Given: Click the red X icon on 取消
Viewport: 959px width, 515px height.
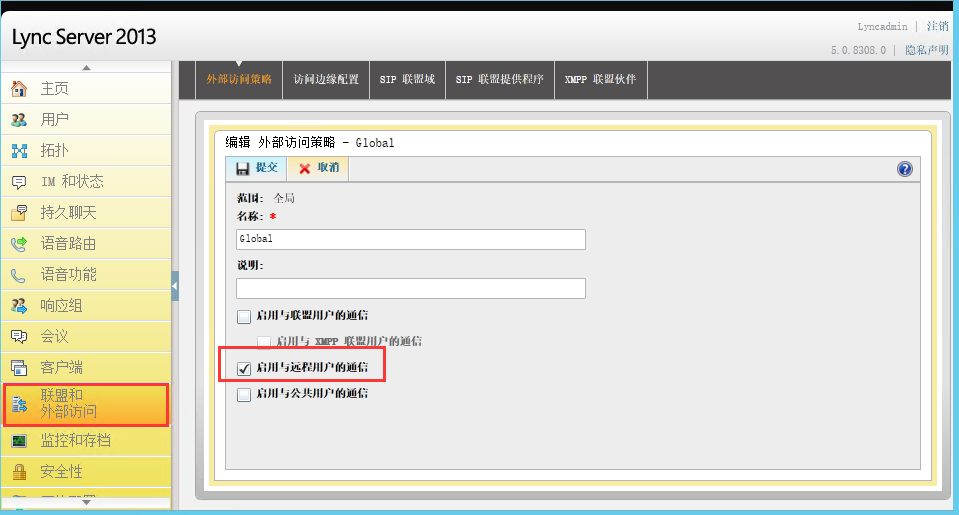Looking at the screenshot, I should tap(305, 169).
